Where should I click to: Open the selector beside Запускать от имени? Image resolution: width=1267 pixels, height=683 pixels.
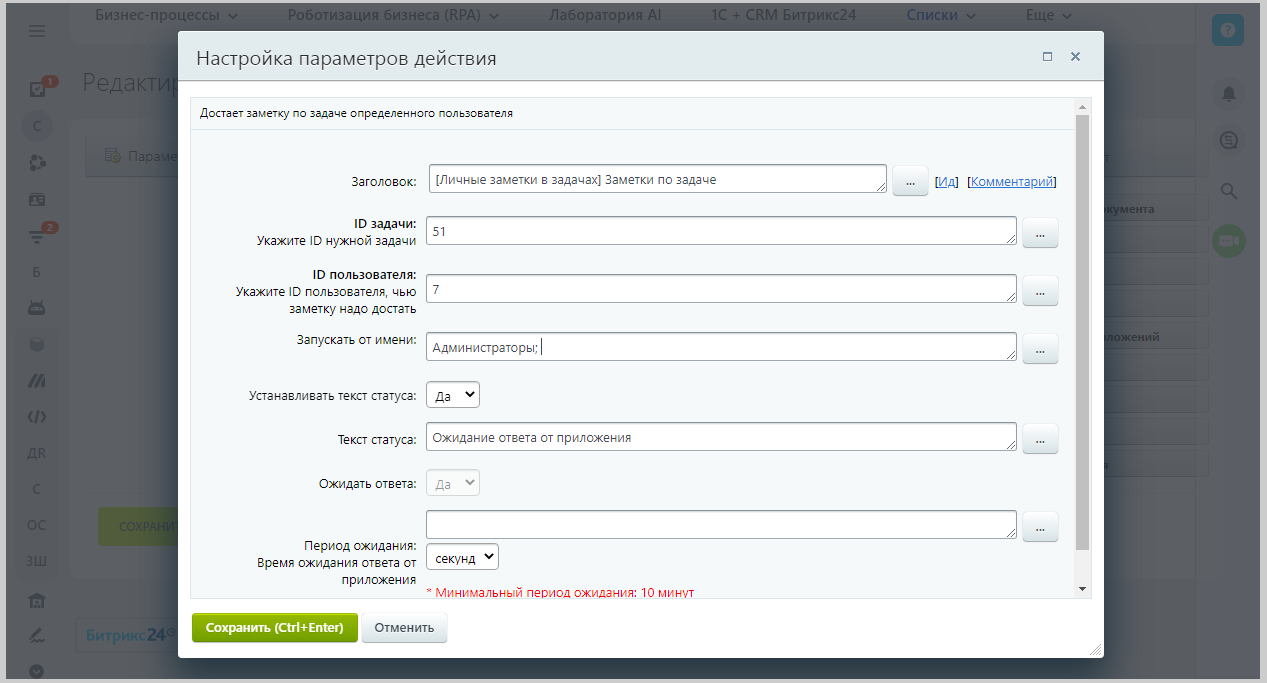1040,349
